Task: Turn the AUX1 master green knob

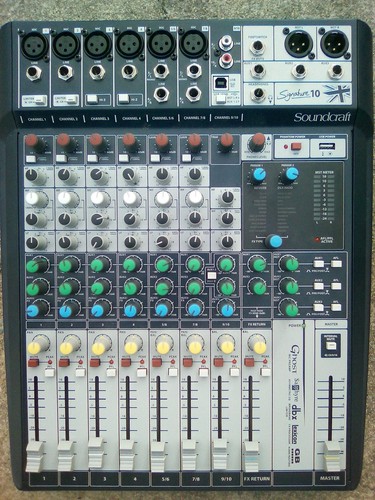Action: [291, 264]
